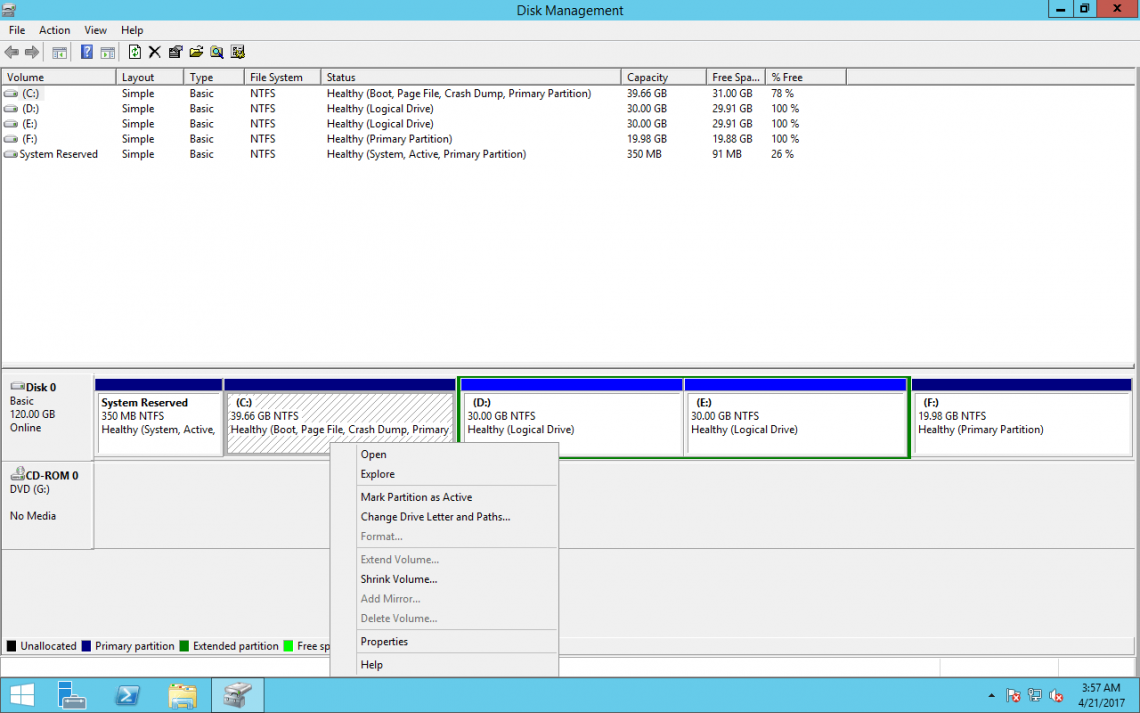Open the Action menu
Screen dimensions: 1140x713
click(54, 30)
